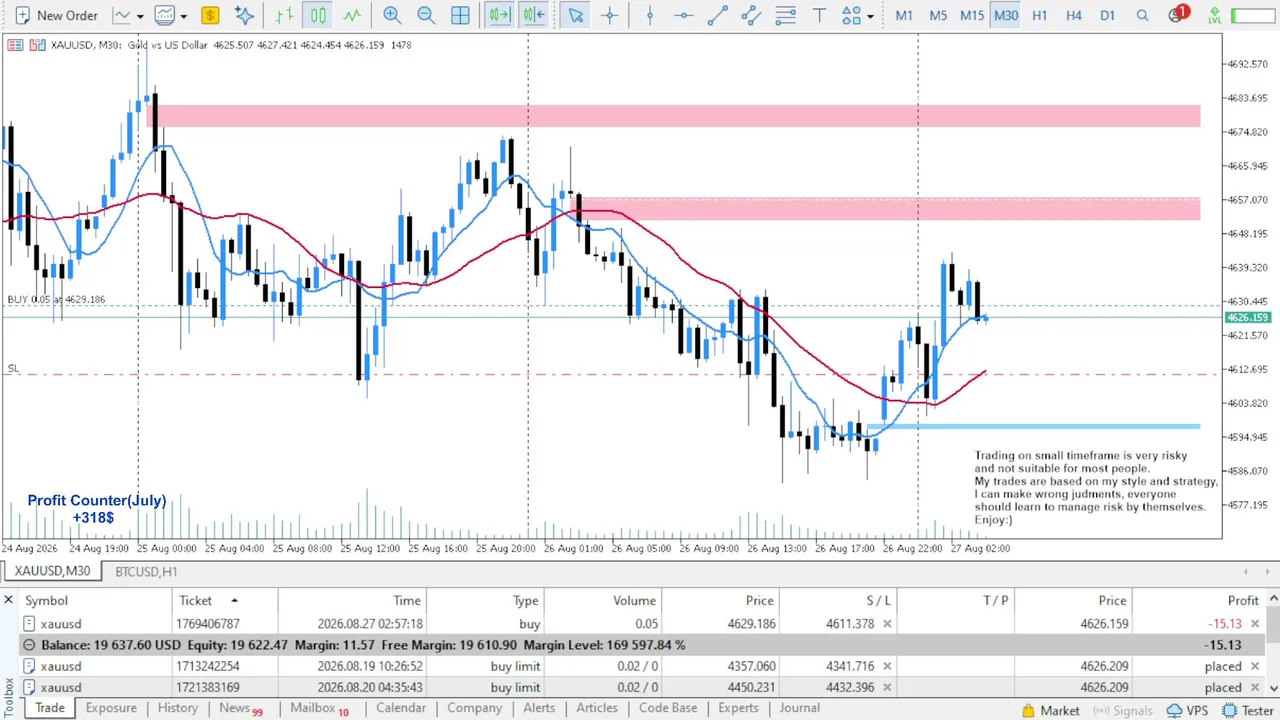This screenshot has height=720, width=1280.
Task: Switch to H4 timeframe
Action: pyautogui.click(x=1074, y=15)
